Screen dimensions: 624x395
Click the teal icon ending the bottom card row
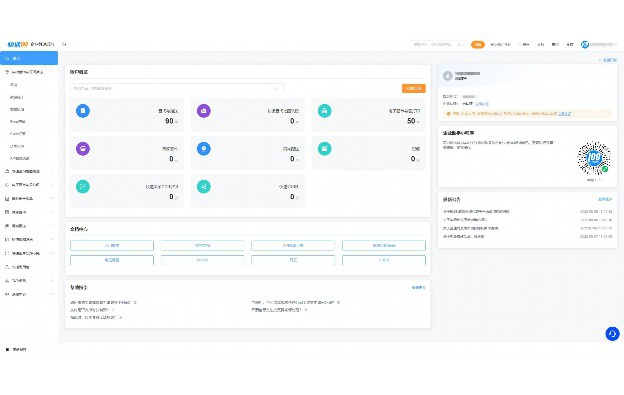[204, 186]
